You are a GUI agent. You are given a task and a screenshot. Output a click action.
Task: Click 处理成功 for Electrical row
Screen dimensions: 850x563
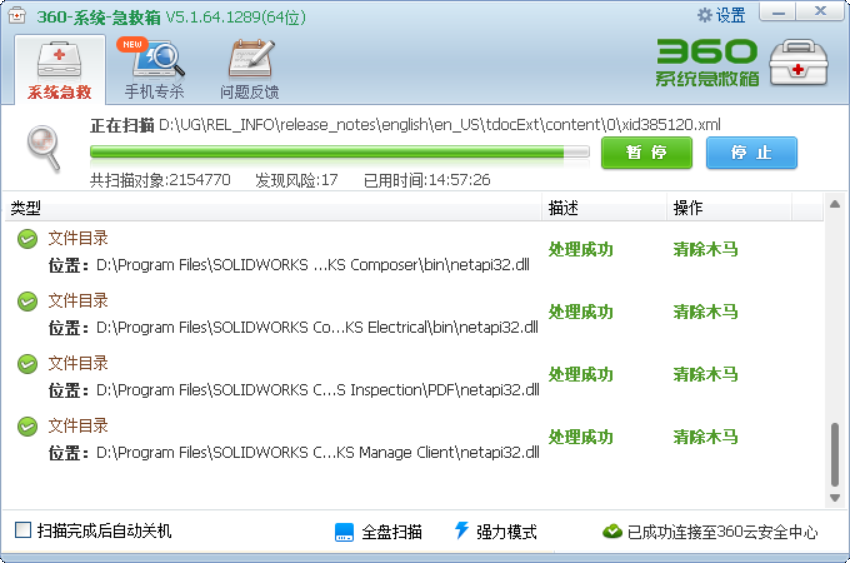581,312
